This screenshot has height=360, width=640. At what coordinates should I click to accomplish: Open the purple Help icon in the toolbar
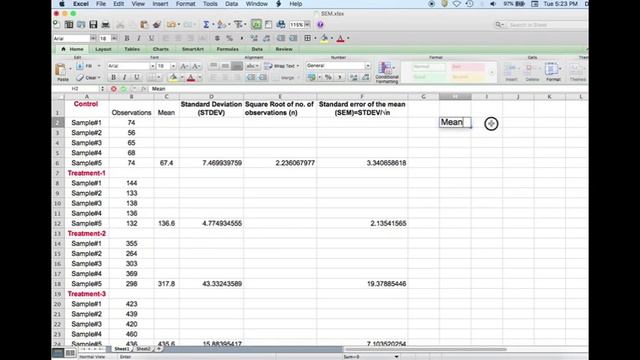(x=320, y=25)
